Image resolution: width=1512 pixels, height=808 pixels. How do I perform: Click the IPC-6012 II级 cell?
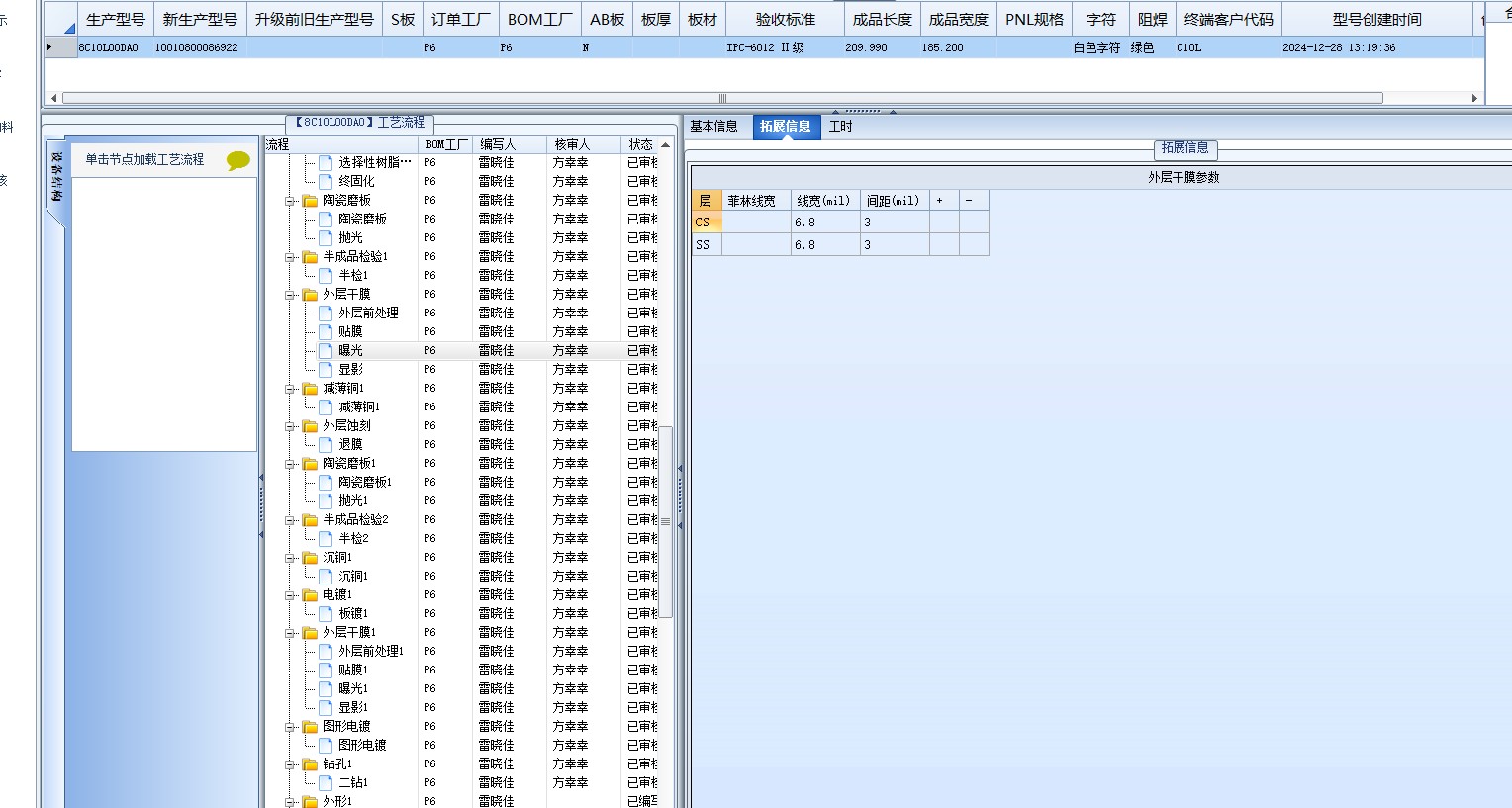point(786,47)
